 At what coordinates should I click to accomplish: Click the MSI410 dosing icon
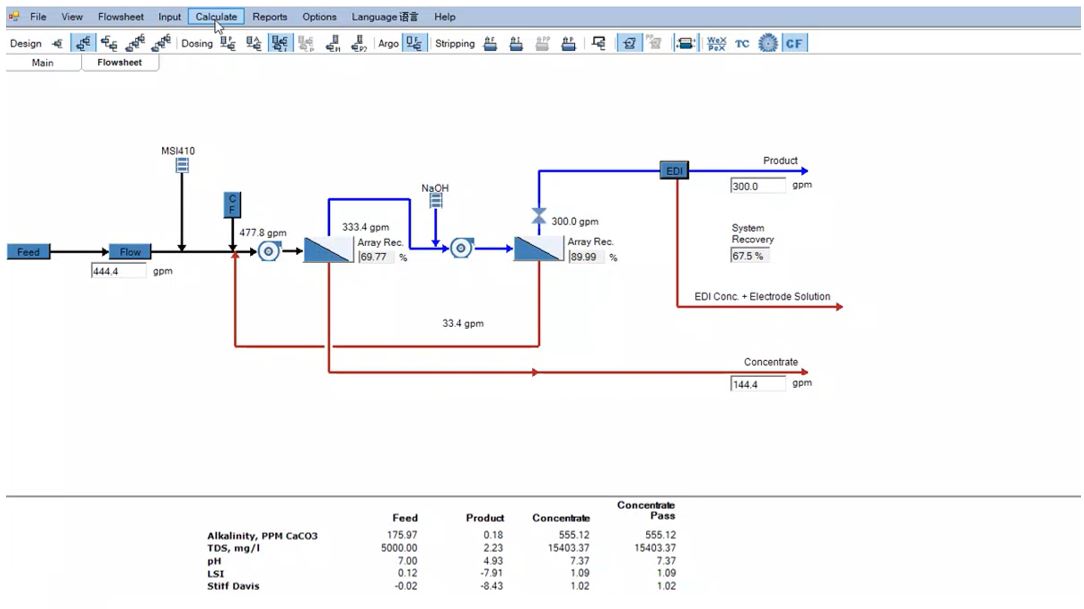[182, 165]
